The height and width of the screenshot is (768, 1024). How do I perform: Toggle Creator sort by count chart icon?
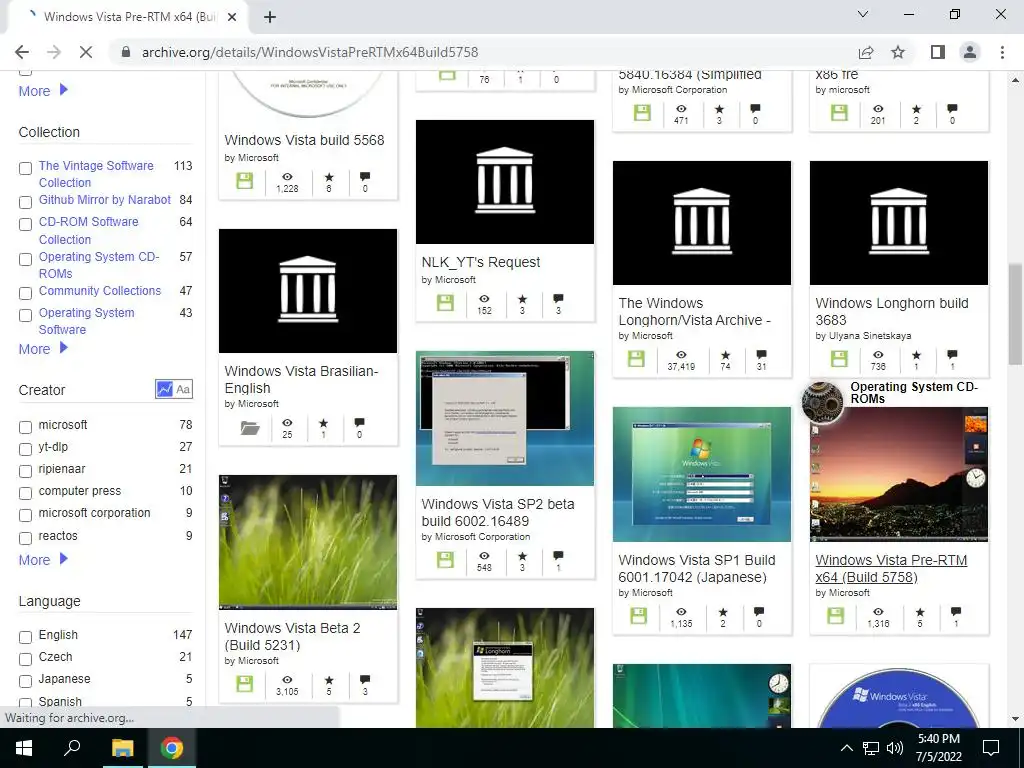pyautogui.click(x=165, y=389)
